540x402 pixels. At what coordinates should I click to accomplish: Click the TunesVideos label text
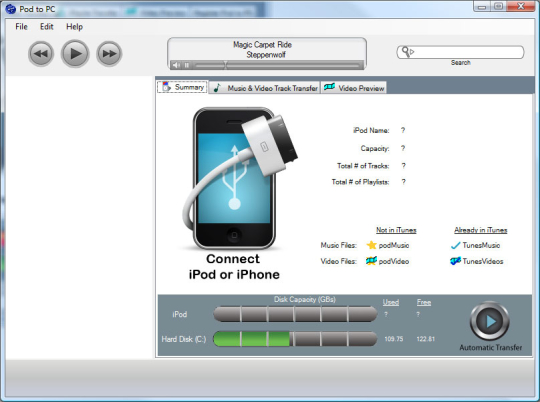click(483, 261)
